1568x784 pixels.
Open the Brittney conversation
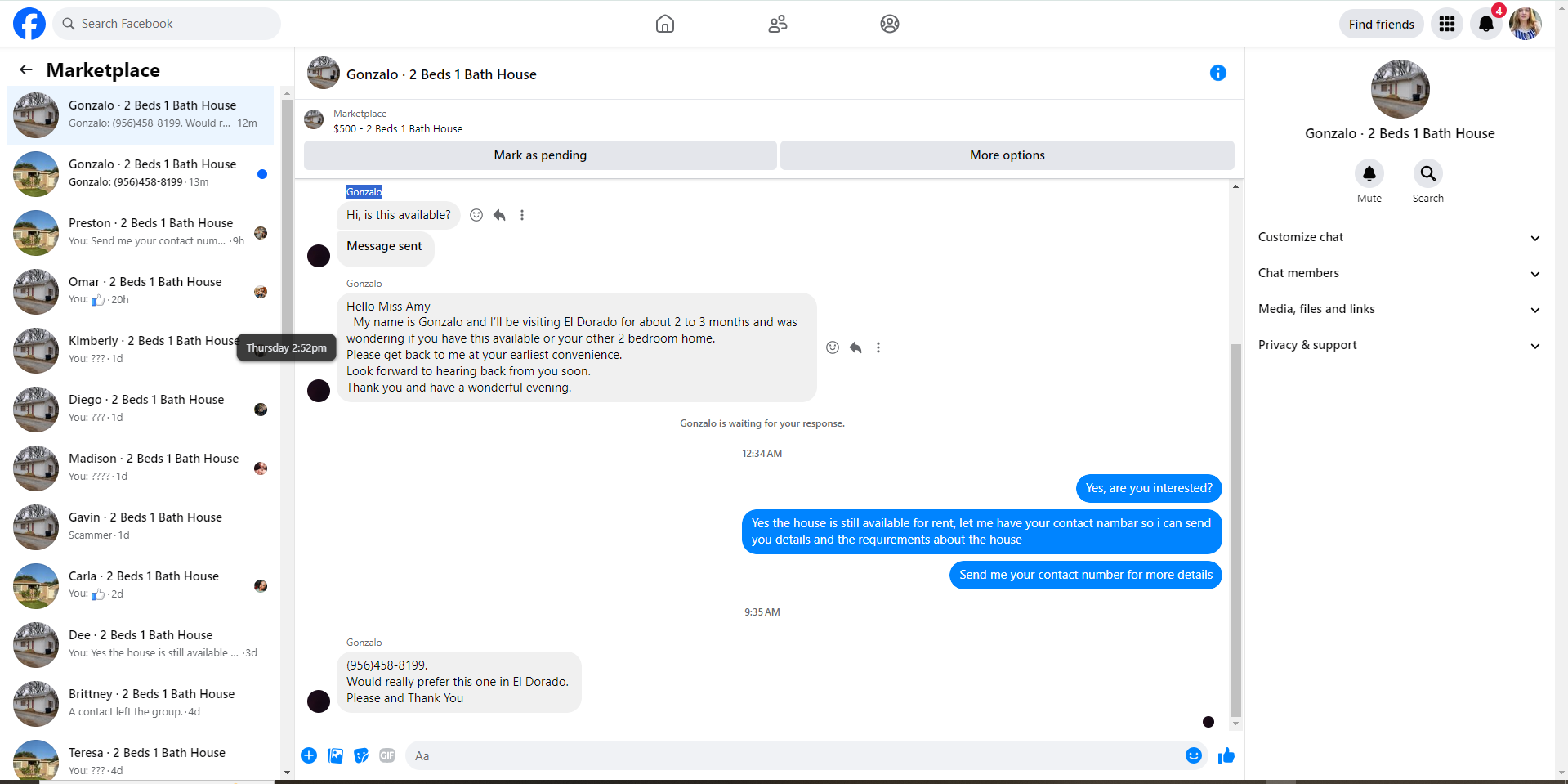click(x=141, y=704)
